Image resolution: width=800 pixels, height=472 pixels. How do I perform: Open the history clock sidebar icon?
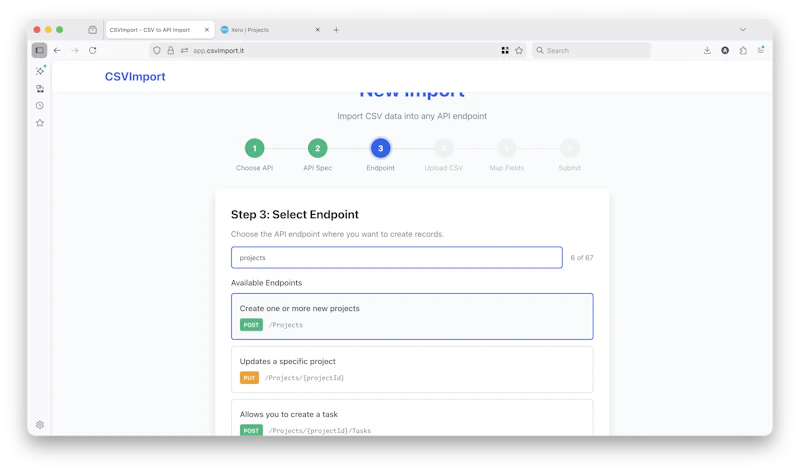pyautogui.click(x=40, y=106)
